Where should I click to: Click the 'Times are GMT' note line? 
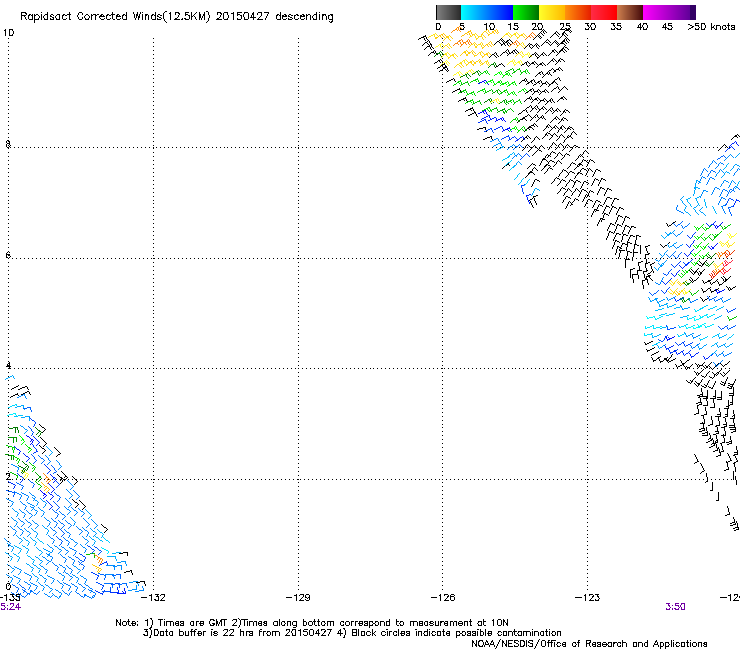(x=312, y=623)
